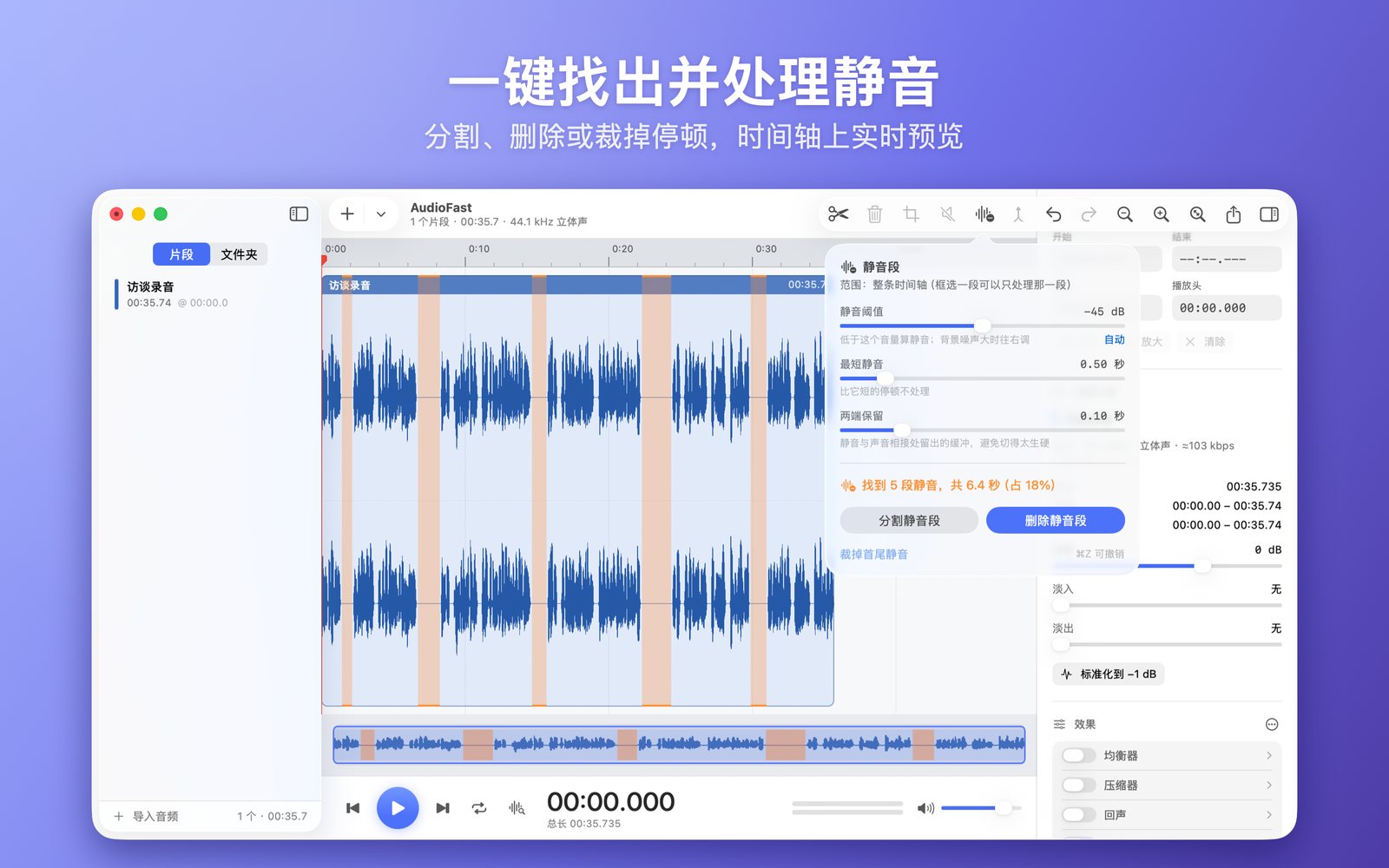
Task: Click the overview mini waveform strip
Action: (x=679, y=745)
